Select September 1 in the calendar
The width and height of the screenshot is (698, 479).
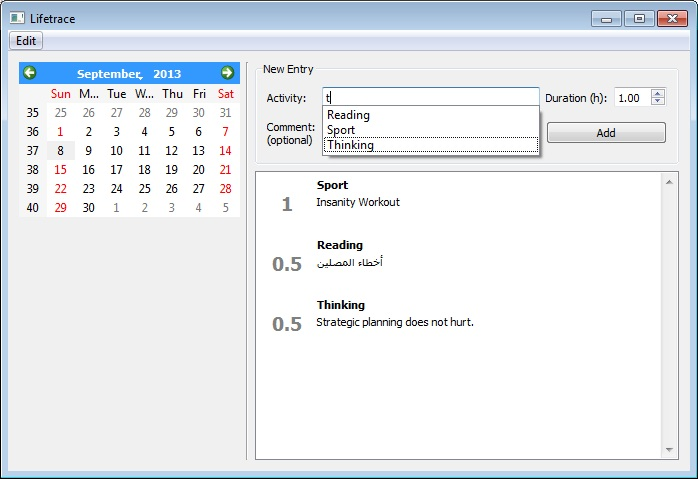(61, 132)
